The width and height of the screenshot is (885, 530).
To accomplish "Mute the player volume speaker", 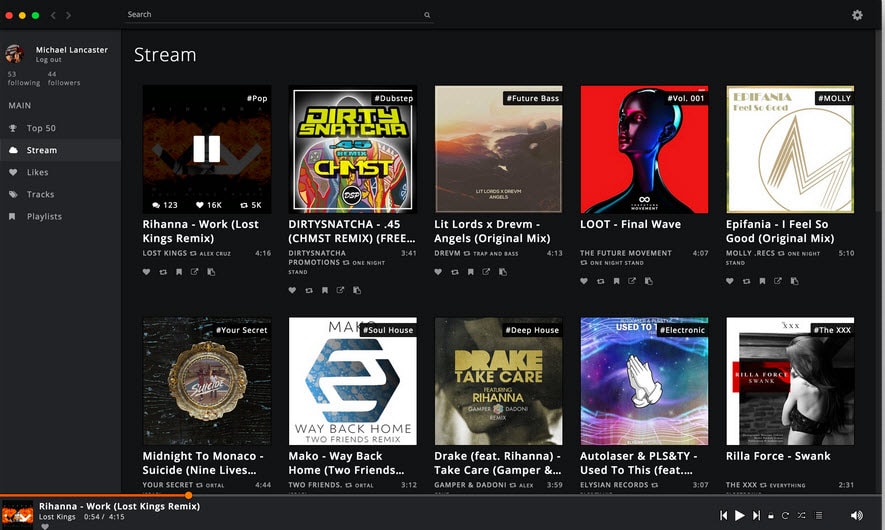I will tap(857, 516).
